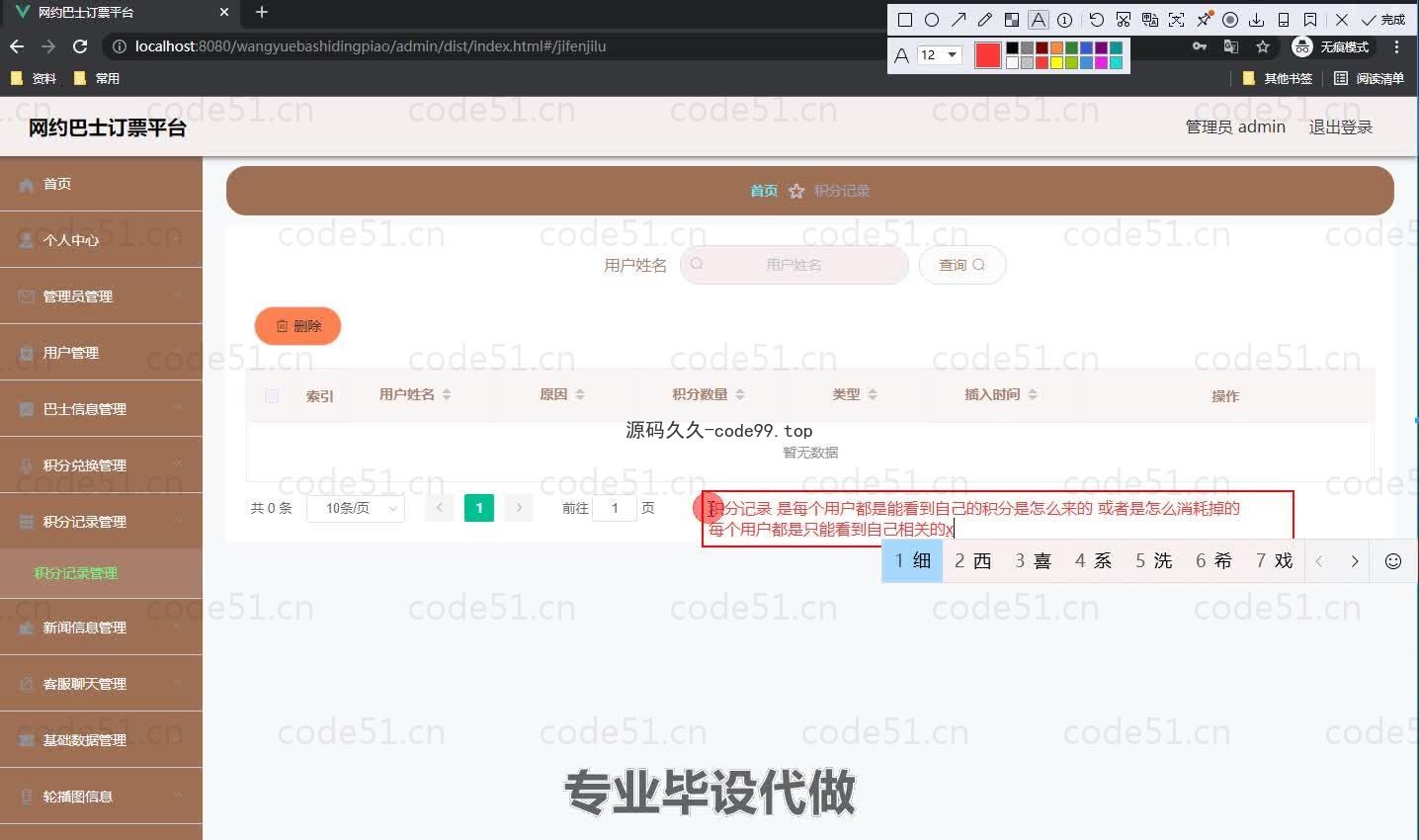Open 阅读清单 reading list
This screenshot has height=840, width=1419.
(x=1369, y=78)
